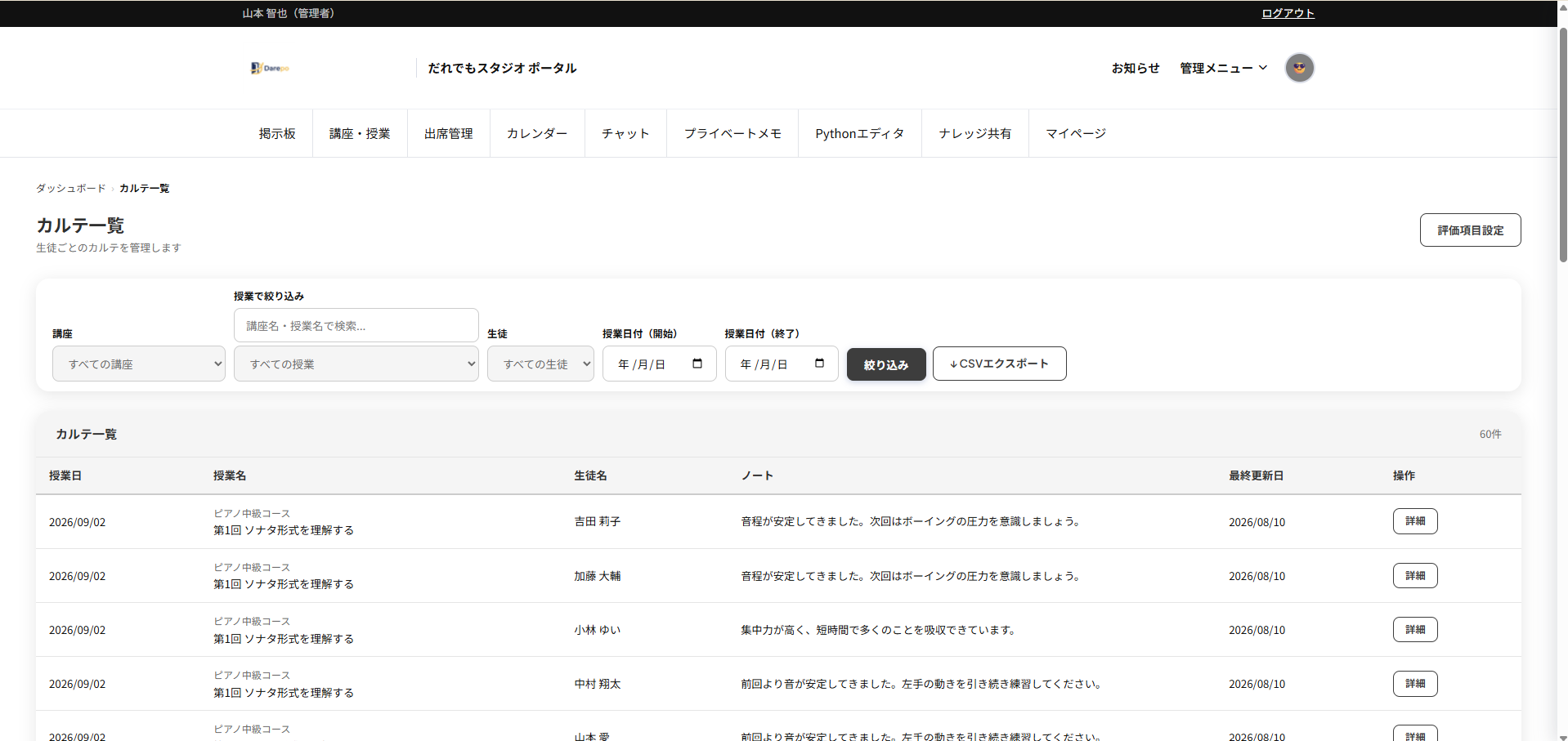Open ナレッジ共有 in the nav bar
The image size is (1568, 741).
975,133
